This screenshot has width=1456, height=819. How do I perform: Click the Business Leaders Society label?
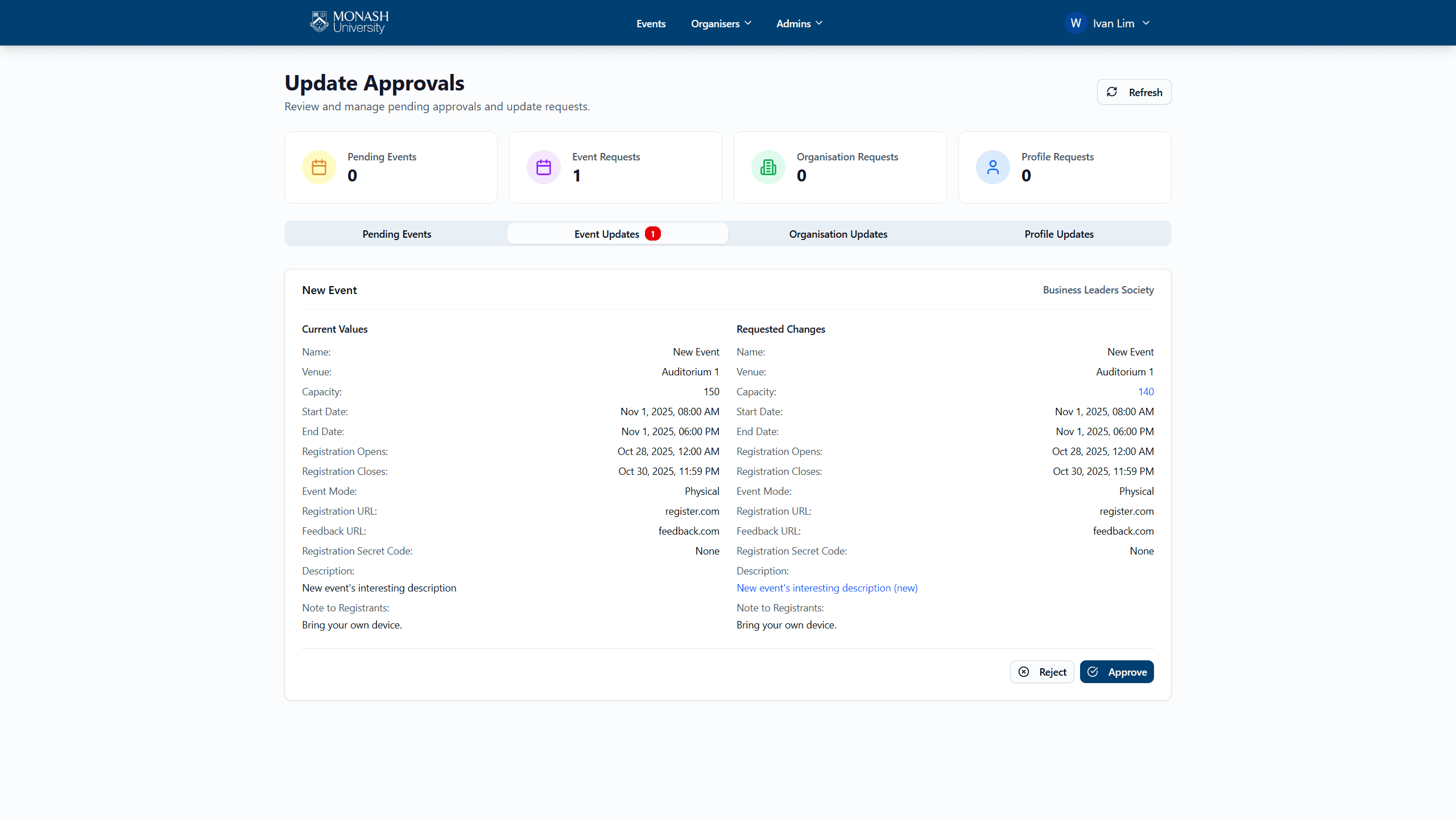[1098, 289]
